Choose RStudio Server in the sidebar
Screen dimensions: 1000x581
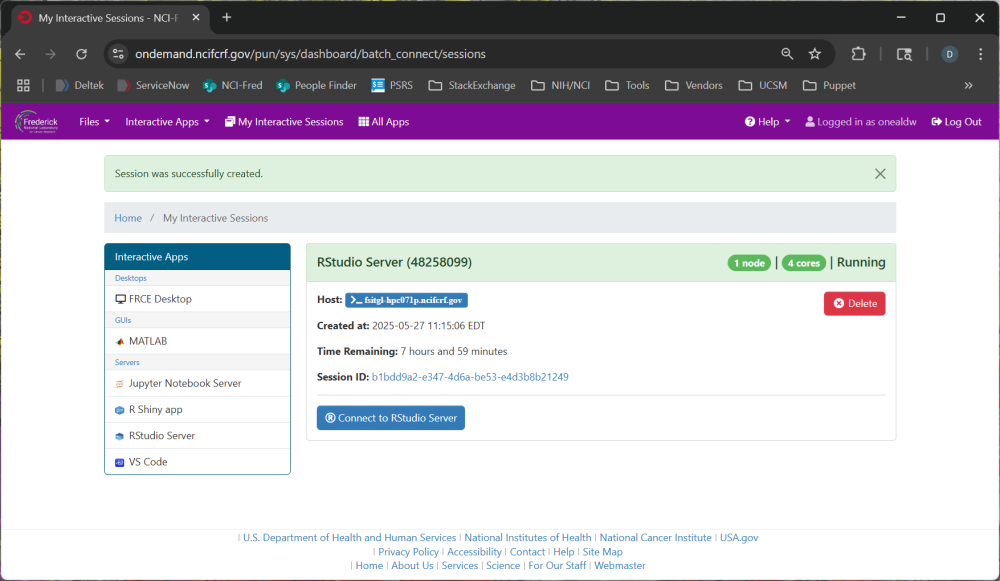[x=161, y=436]
